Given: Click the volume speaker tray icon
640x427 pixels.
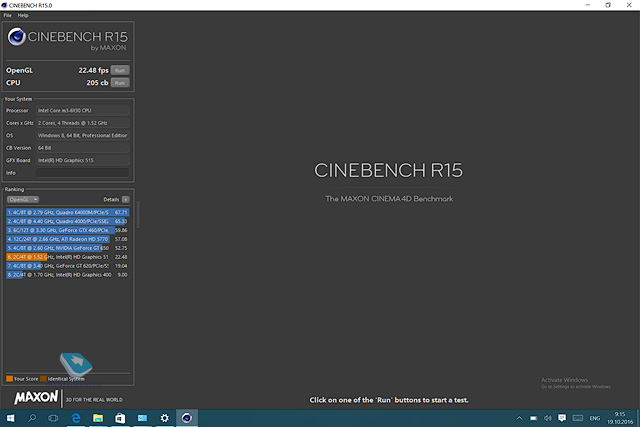Looking at the screenshot, I should pos(548,418).
